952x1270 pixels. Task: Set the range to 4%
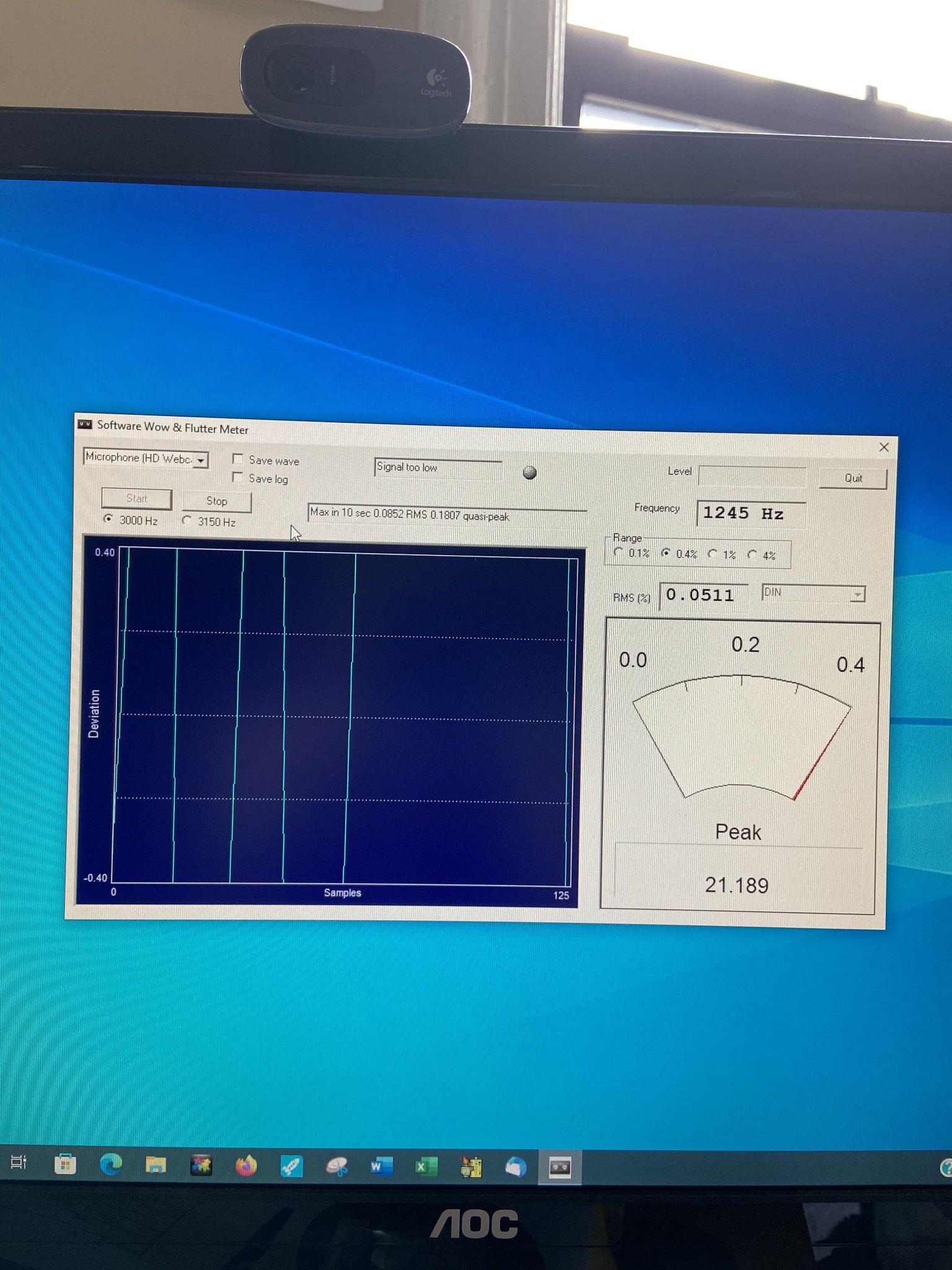752,554
